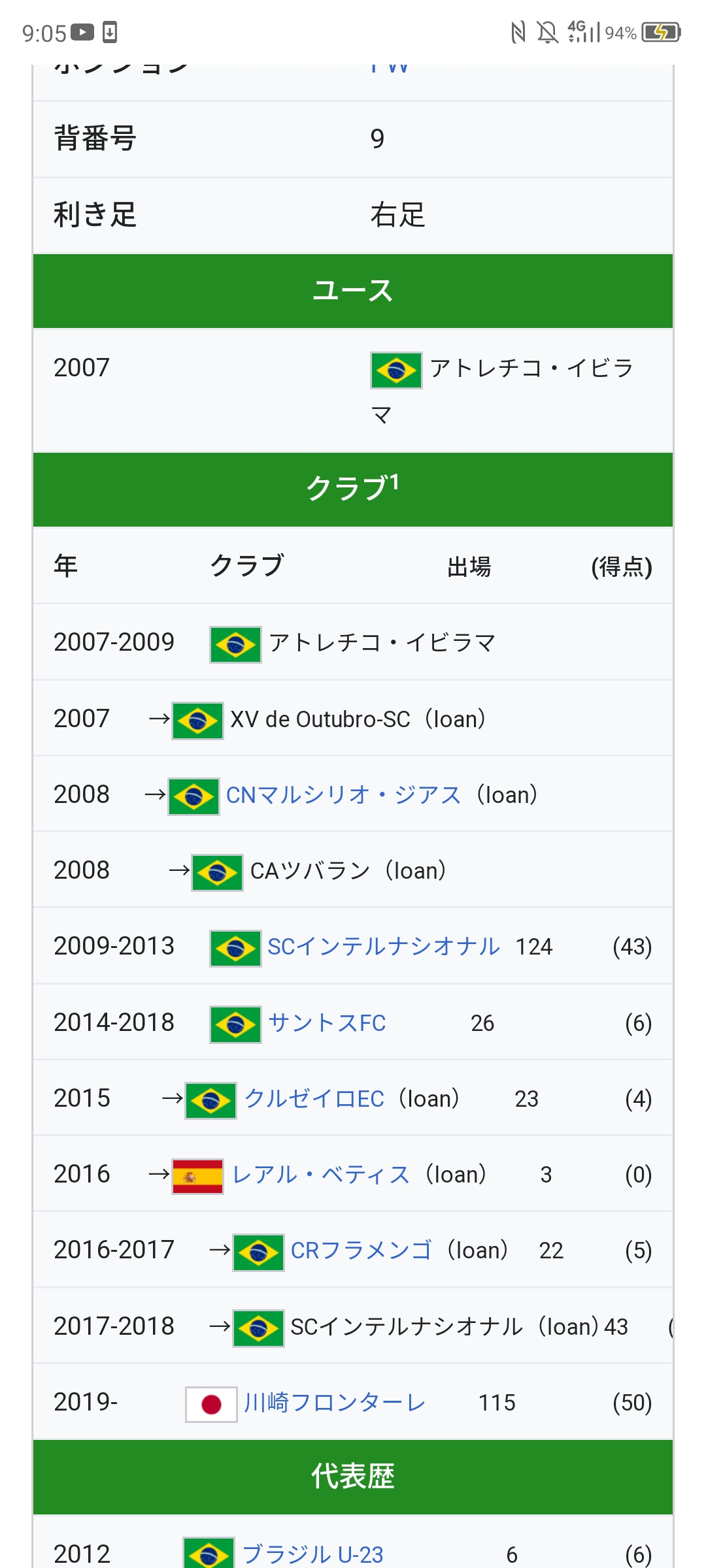706x1568 pixels.
Task: Tap the Brazil flag in ユース section
Action: [x=396, y=370]
